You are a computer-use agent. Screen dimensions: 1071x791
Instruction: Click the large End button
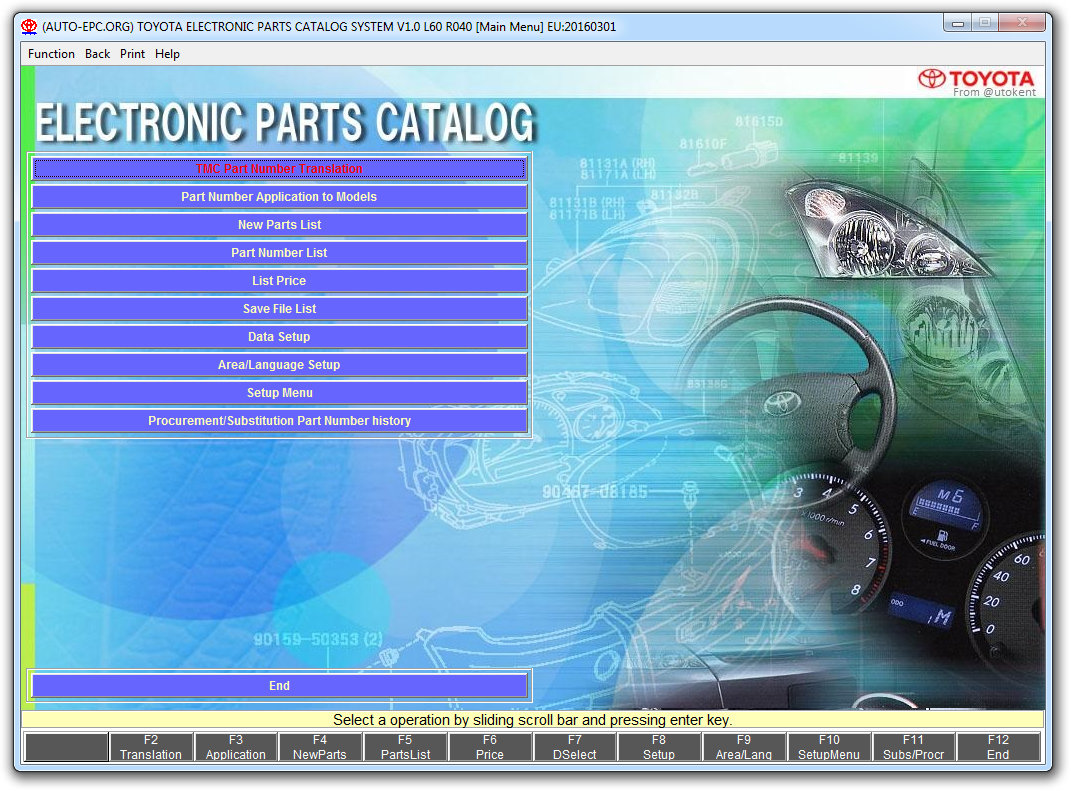(x=279, y=686)
